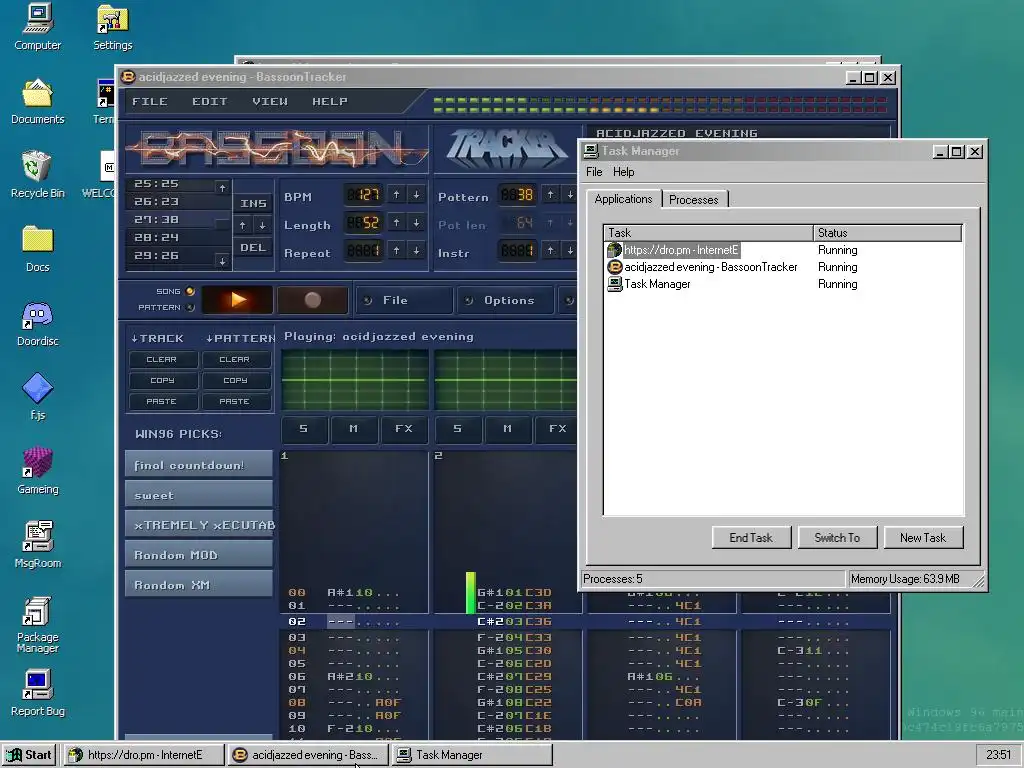
Task: Load a Random MOD
Action: [x=199, y=554]
